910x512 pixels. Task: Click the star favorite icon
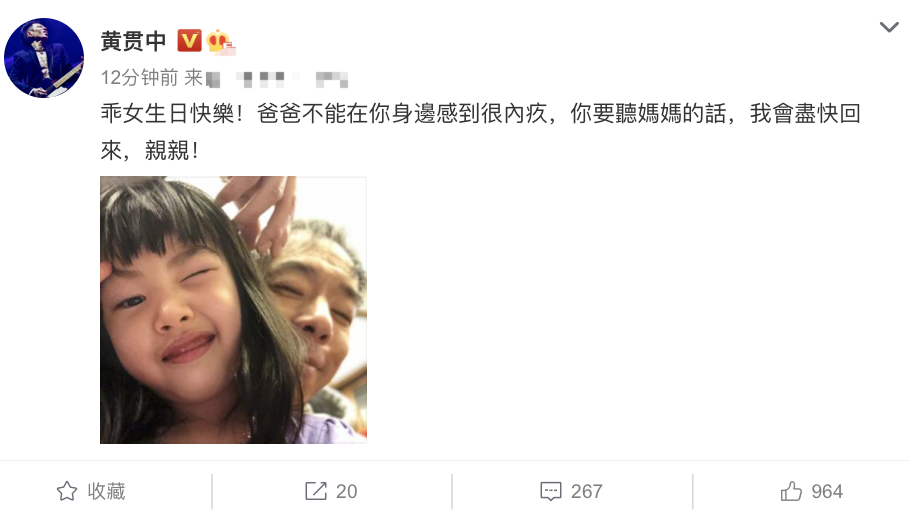pyautogui.click(x=67, y=491)
